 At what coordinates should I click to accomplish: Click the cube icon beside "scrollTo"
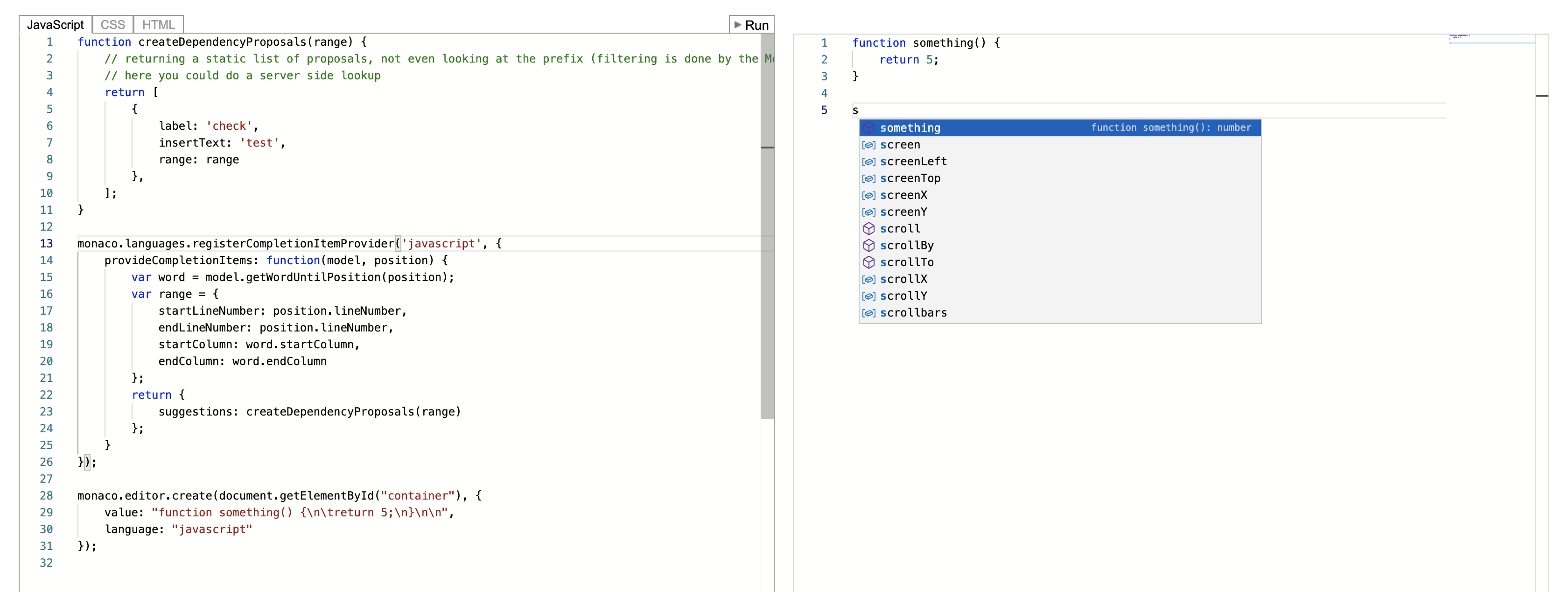point(869,262)
